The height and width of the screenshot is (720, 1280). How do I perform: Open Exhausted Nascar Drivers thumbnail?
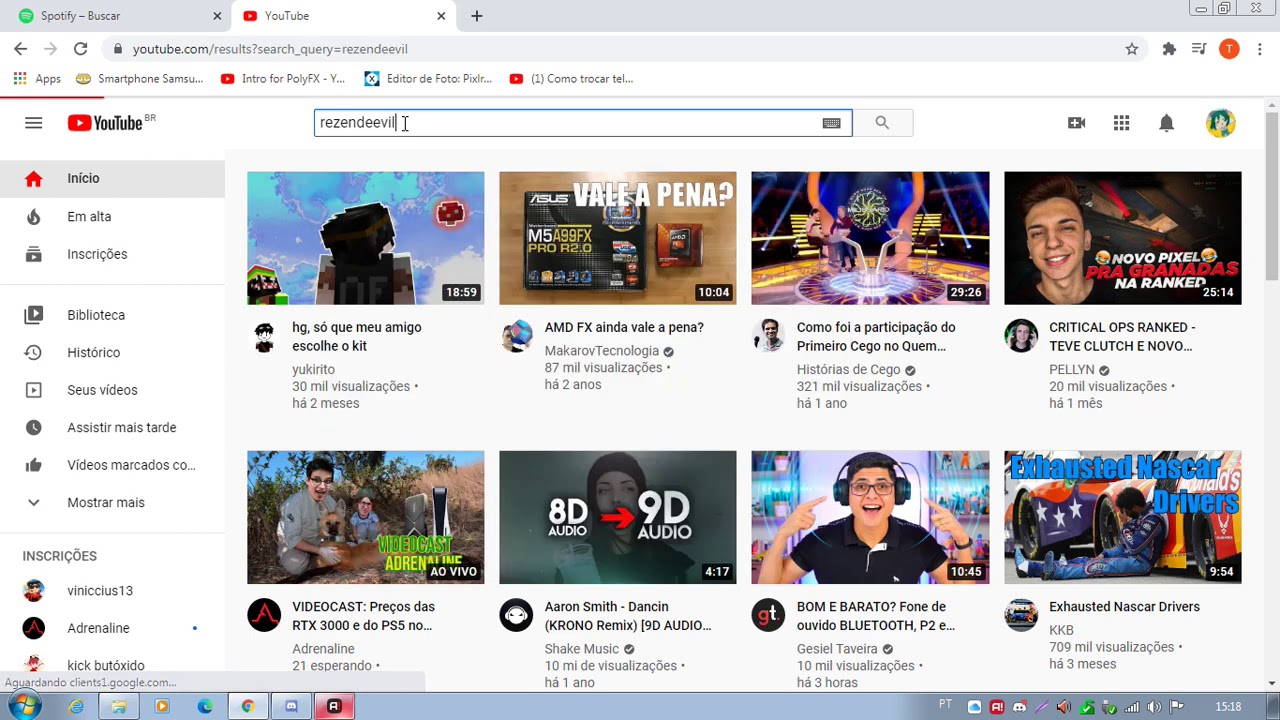click(1122, 517)
